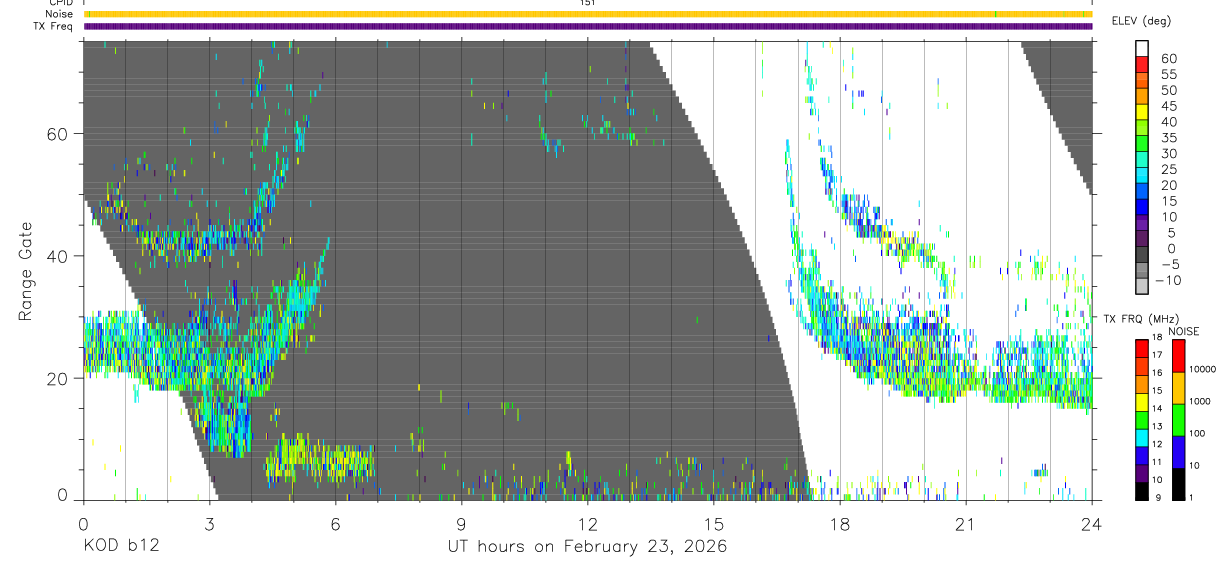Click the x-axis tick label '24'
Screen dimensions: 1228x567
(x=1092, y=524)
